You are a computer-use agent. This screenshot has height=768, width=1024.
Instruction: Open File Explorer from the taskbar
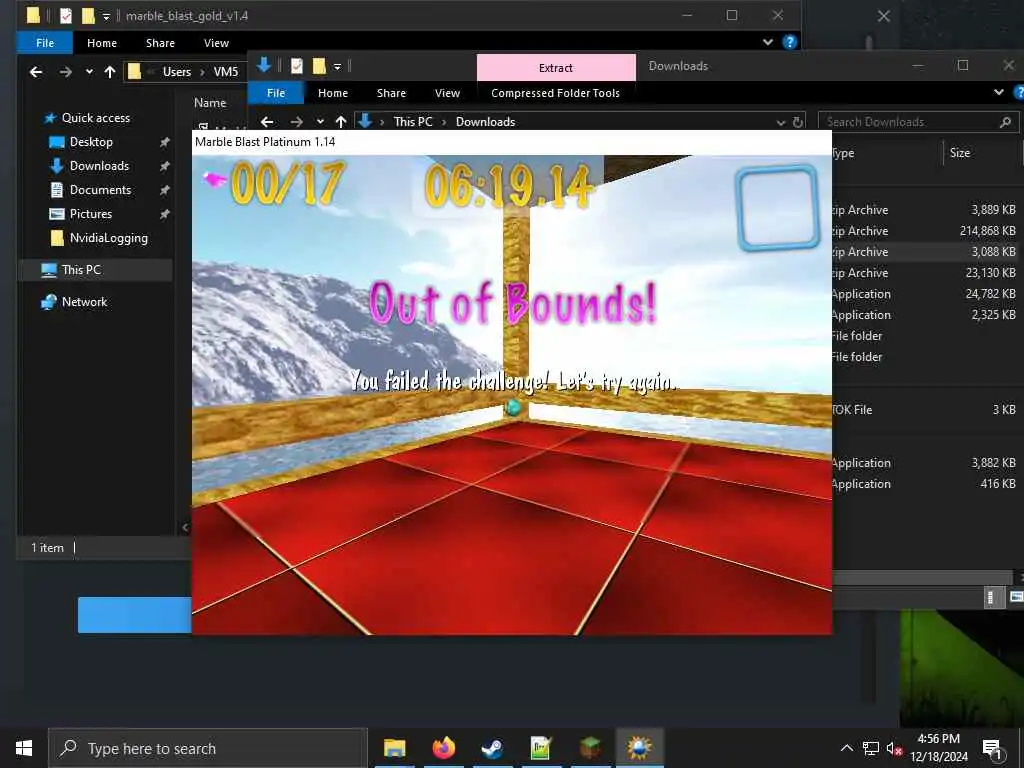click(x=394, y=748)
